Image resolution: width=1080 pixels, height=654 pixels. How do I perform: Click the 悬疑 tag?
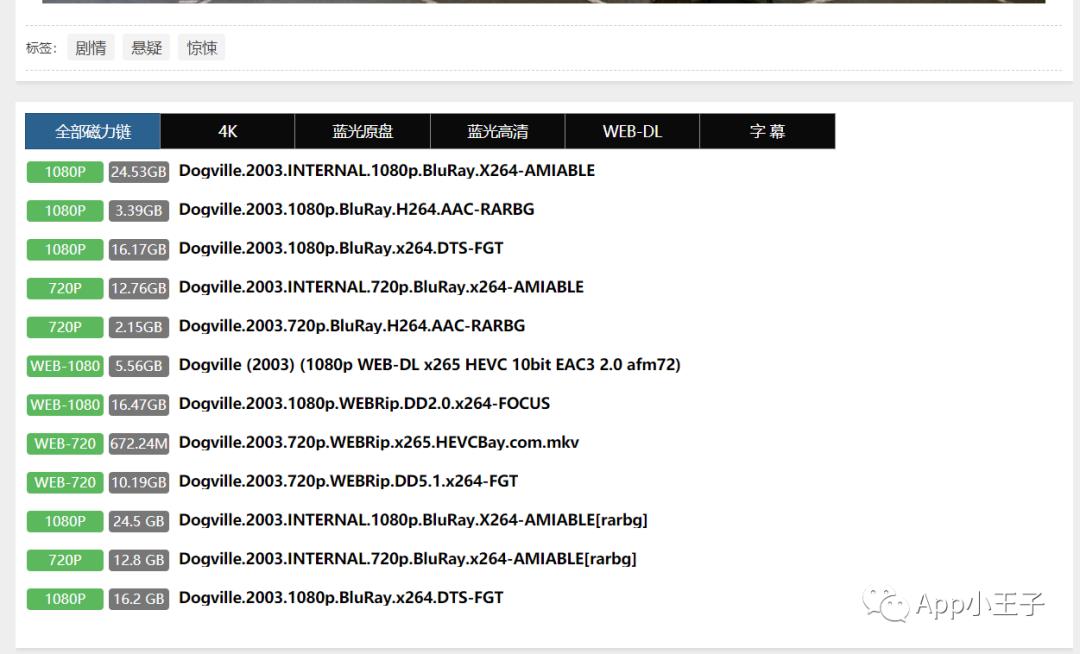coord(146,48)
